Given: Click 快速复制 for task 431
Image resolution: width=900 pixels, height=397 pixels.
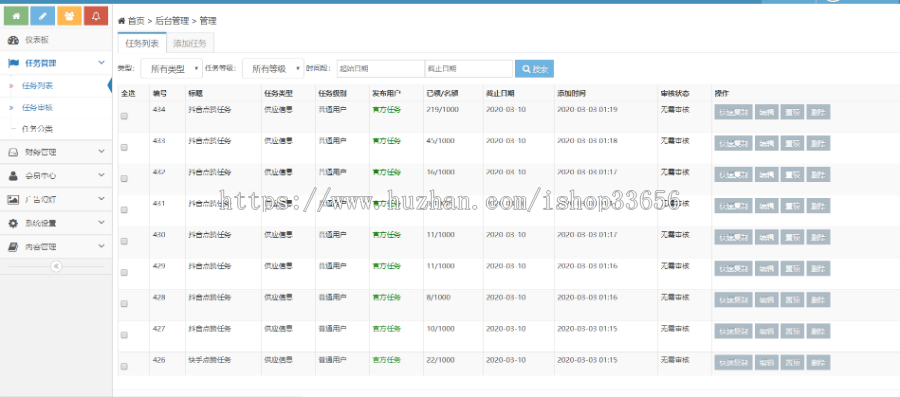Looking at the screenshot, I should coord(733,206).
